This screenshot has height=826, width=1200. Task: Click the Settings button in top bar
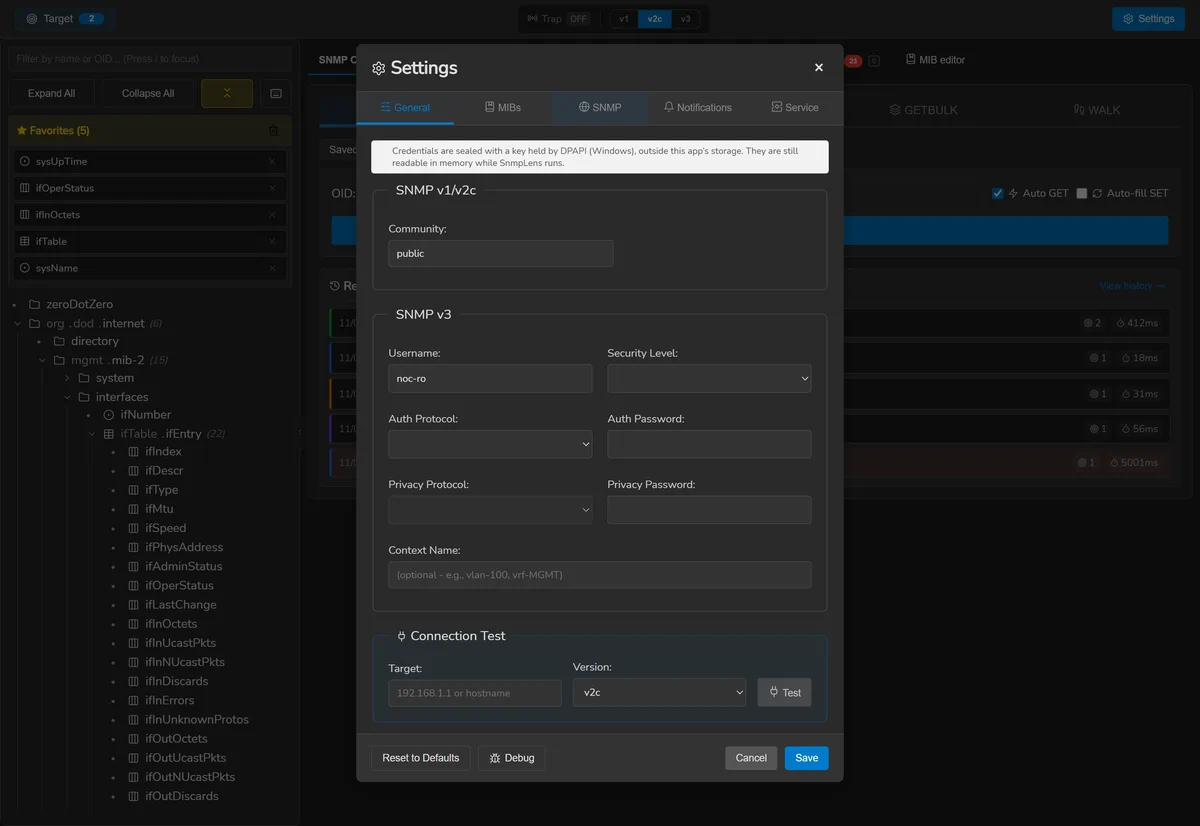1148,19
